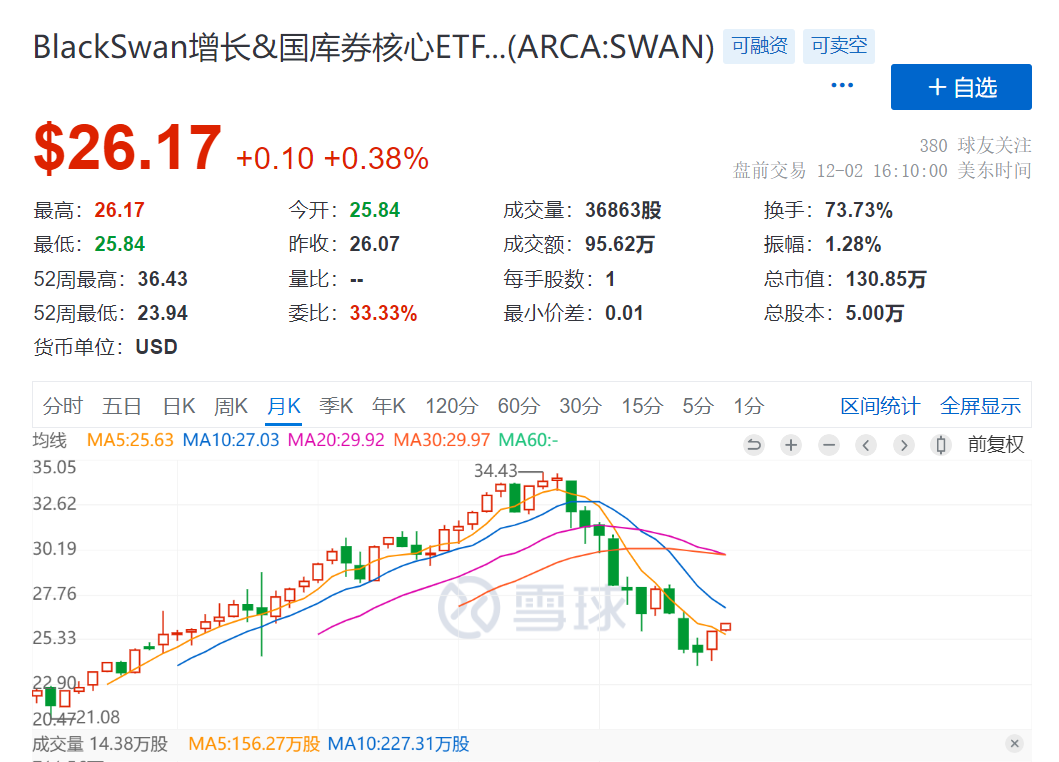Switch to the 120分 chart tab
This screenshot has height=762, width=1059.
click(452, 406)
